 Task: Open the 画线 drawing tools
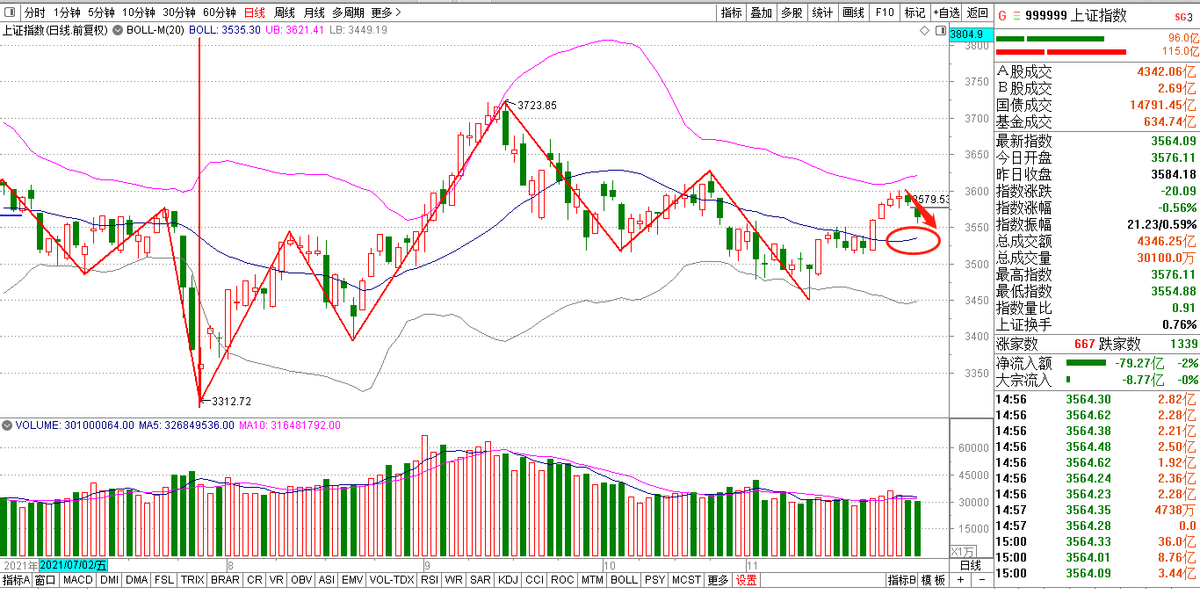point(853,13)
